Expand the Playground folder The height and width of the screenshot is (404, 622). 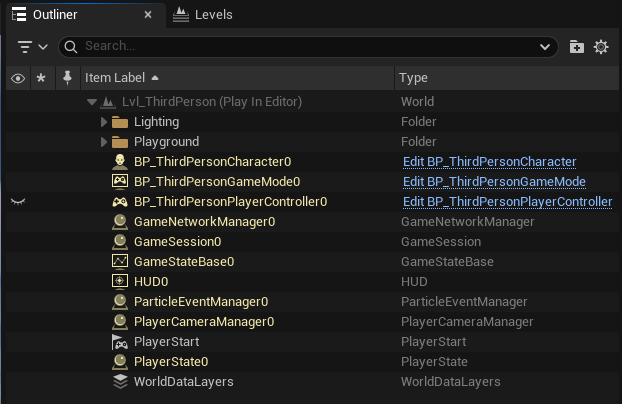pyautogui.click(x=104, y=142)
